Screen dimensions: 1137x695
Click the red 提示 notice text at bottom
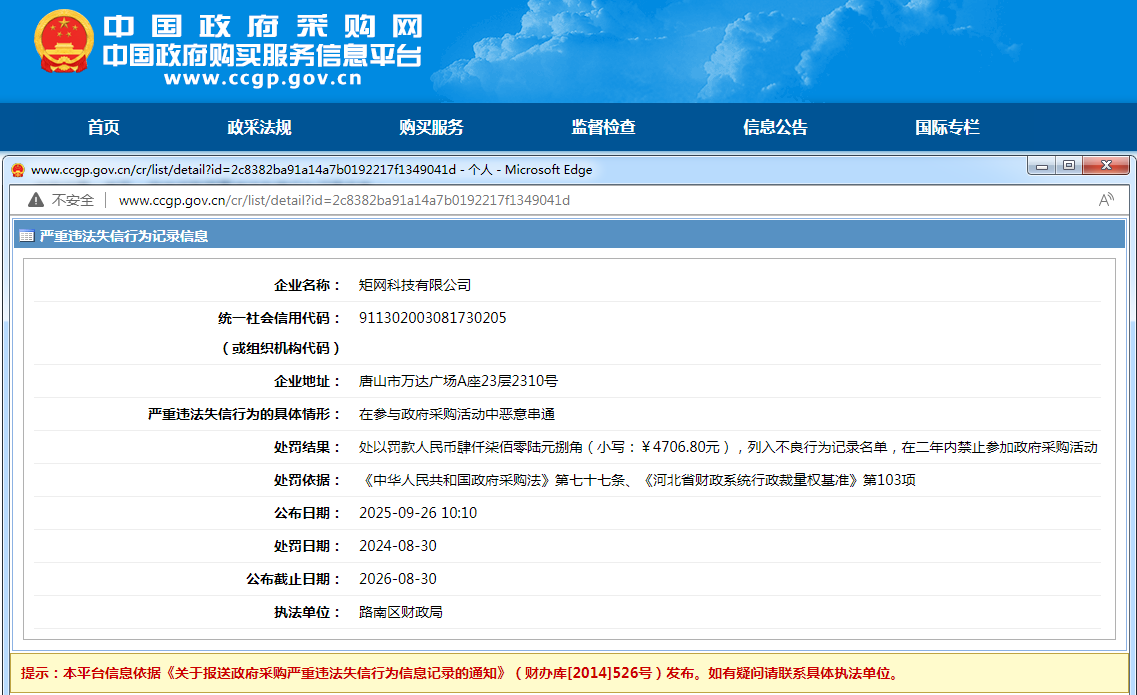[x=462, y=673]
